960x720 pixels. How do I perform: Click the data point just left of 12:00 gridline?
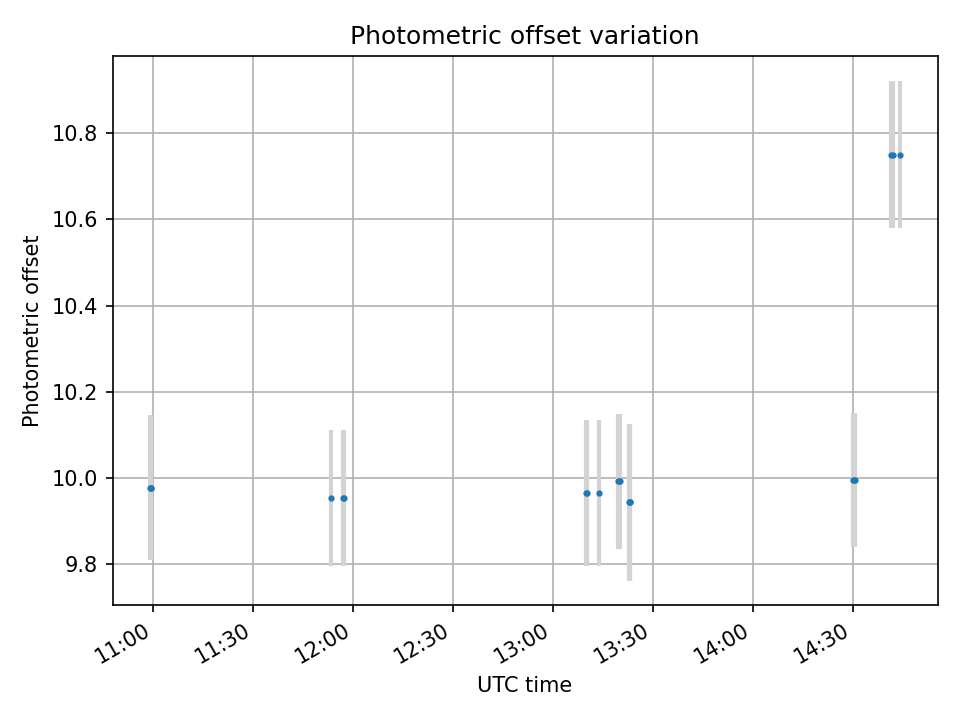pyautogui.click(x=344, y=498)
